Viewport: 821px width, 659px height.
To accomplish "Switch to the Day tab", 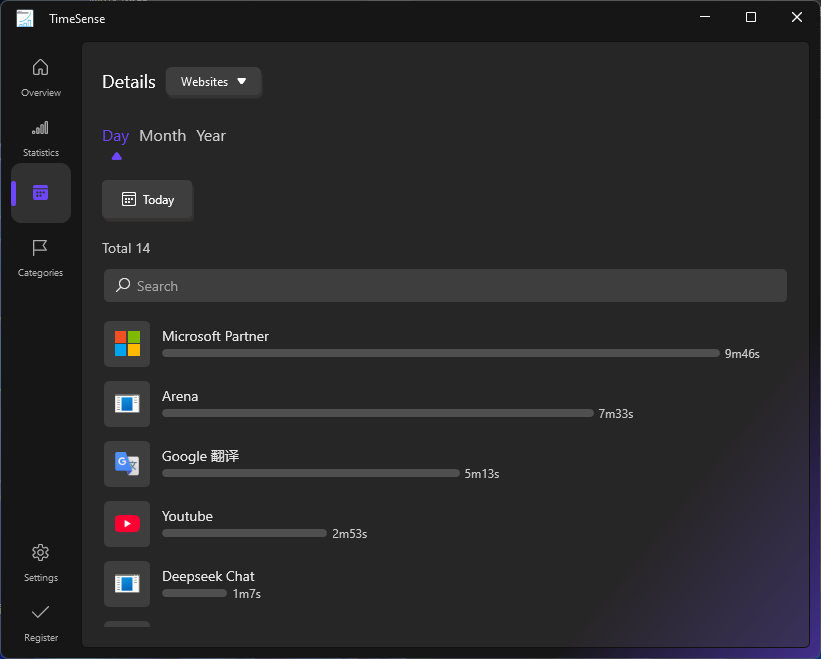I will (x=116, y=136).
